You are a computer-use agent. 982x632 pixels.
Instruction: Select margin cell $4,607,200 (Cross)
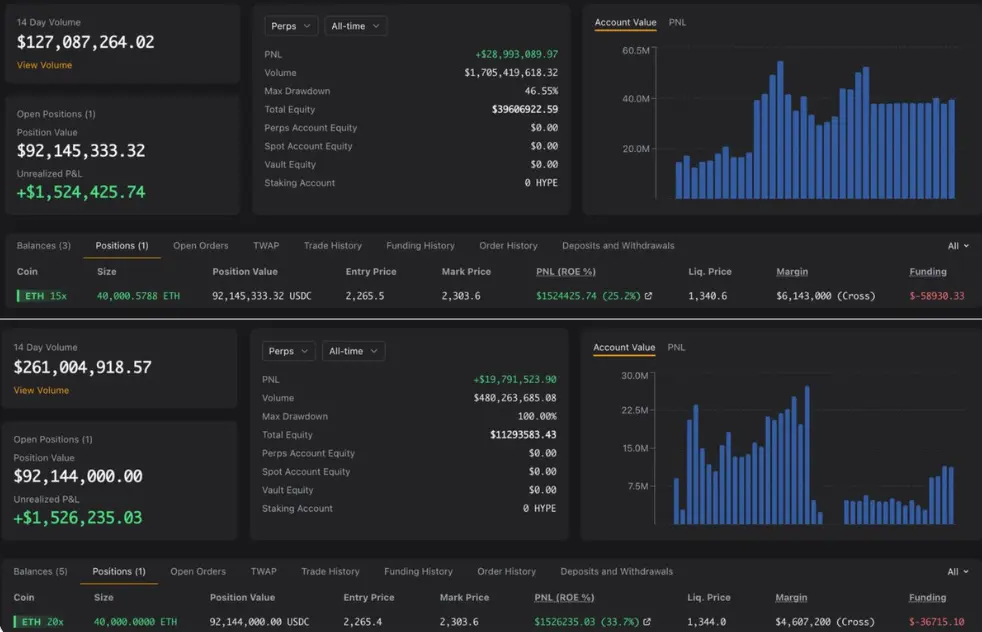click(x=825, y=621)
